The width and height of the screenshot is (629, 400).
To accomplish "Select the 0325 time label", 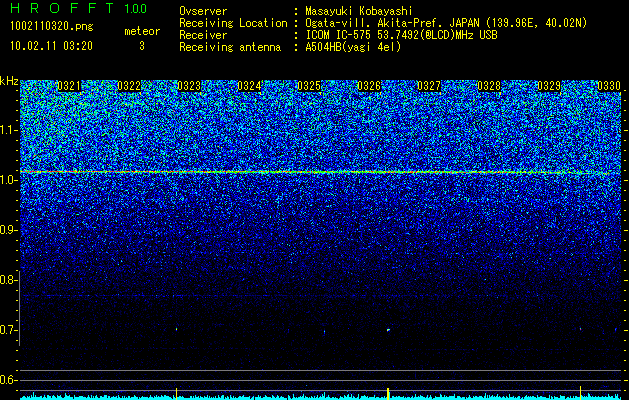I will [x=309, y=86].
